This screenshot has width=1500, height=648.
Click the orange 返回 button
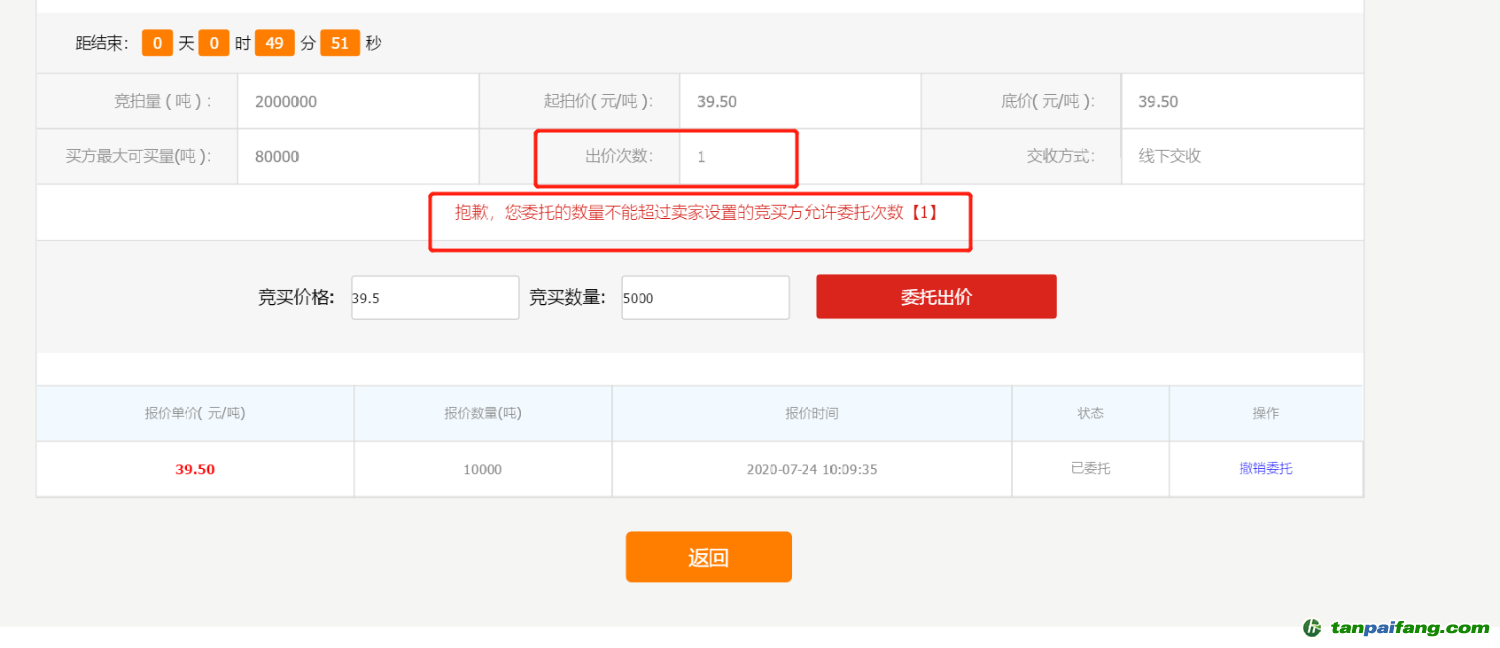pos(708,557)
